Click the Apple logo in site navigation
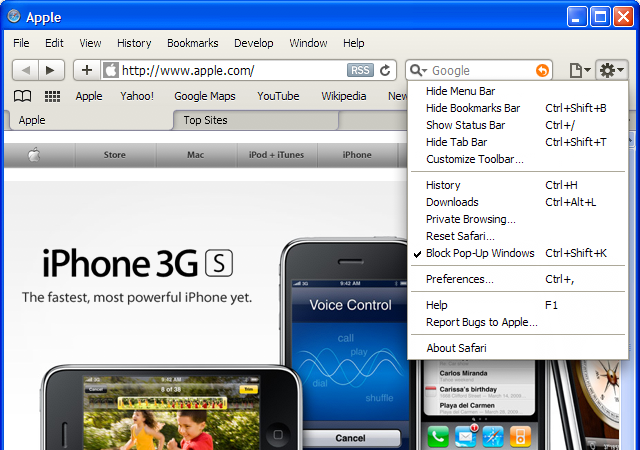This screenshot has width=640, height=450. click(34, 155)
